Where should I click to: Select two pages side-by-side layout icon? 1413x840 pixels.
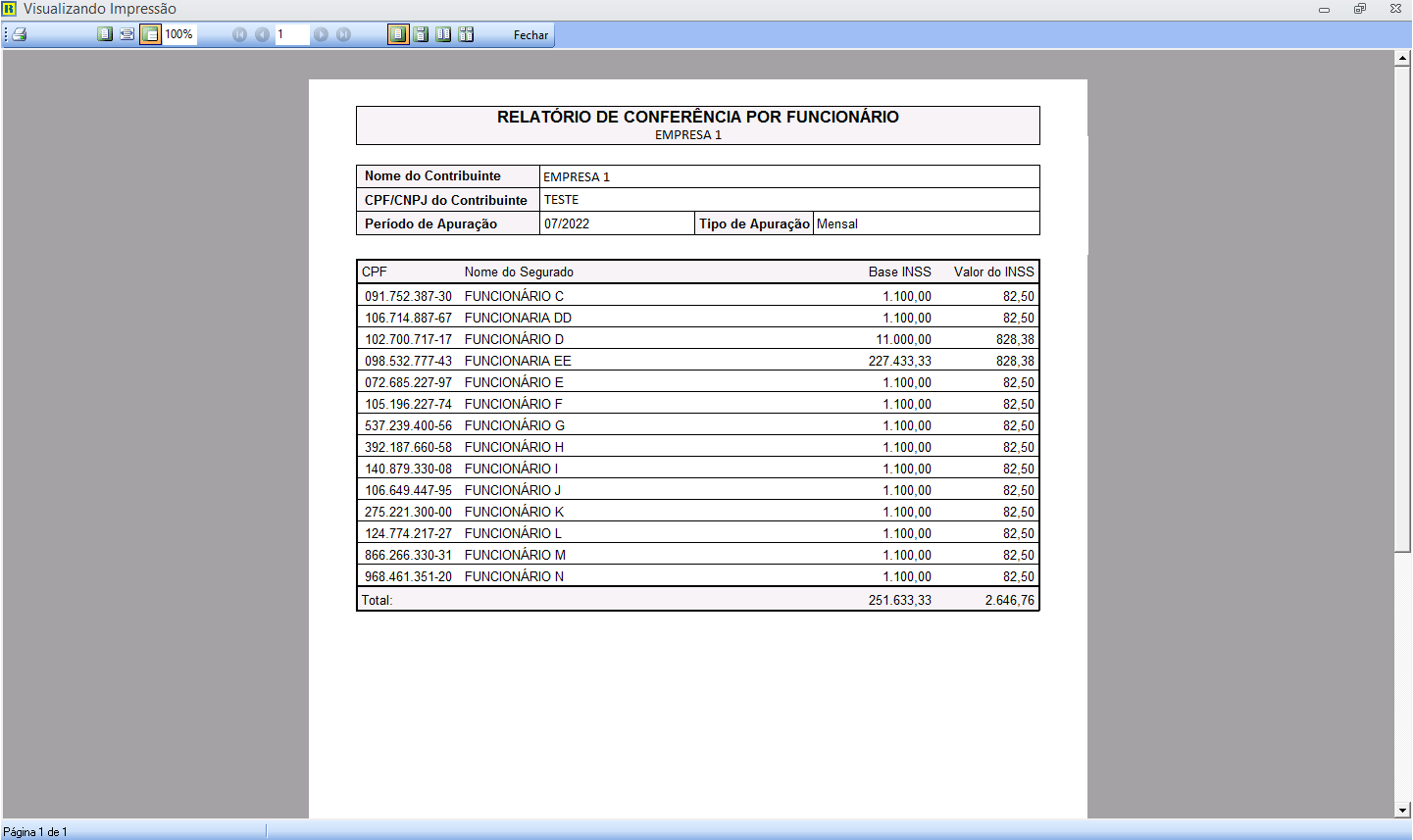click(x=443, y=34)
